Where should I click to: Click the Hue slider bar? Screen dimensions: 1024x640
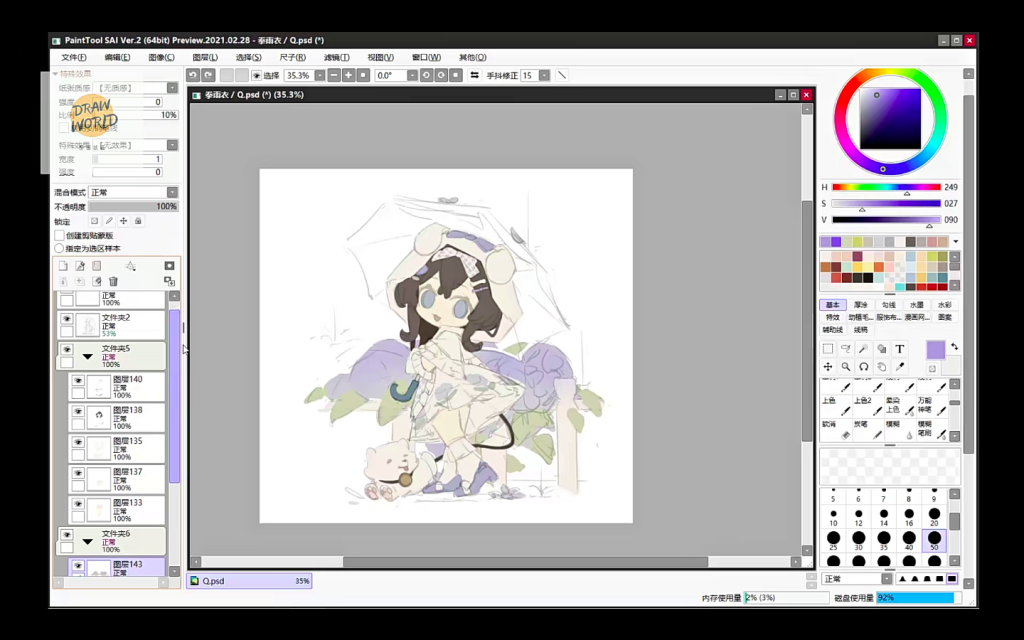pyautogui.click(x=886, y=187)
